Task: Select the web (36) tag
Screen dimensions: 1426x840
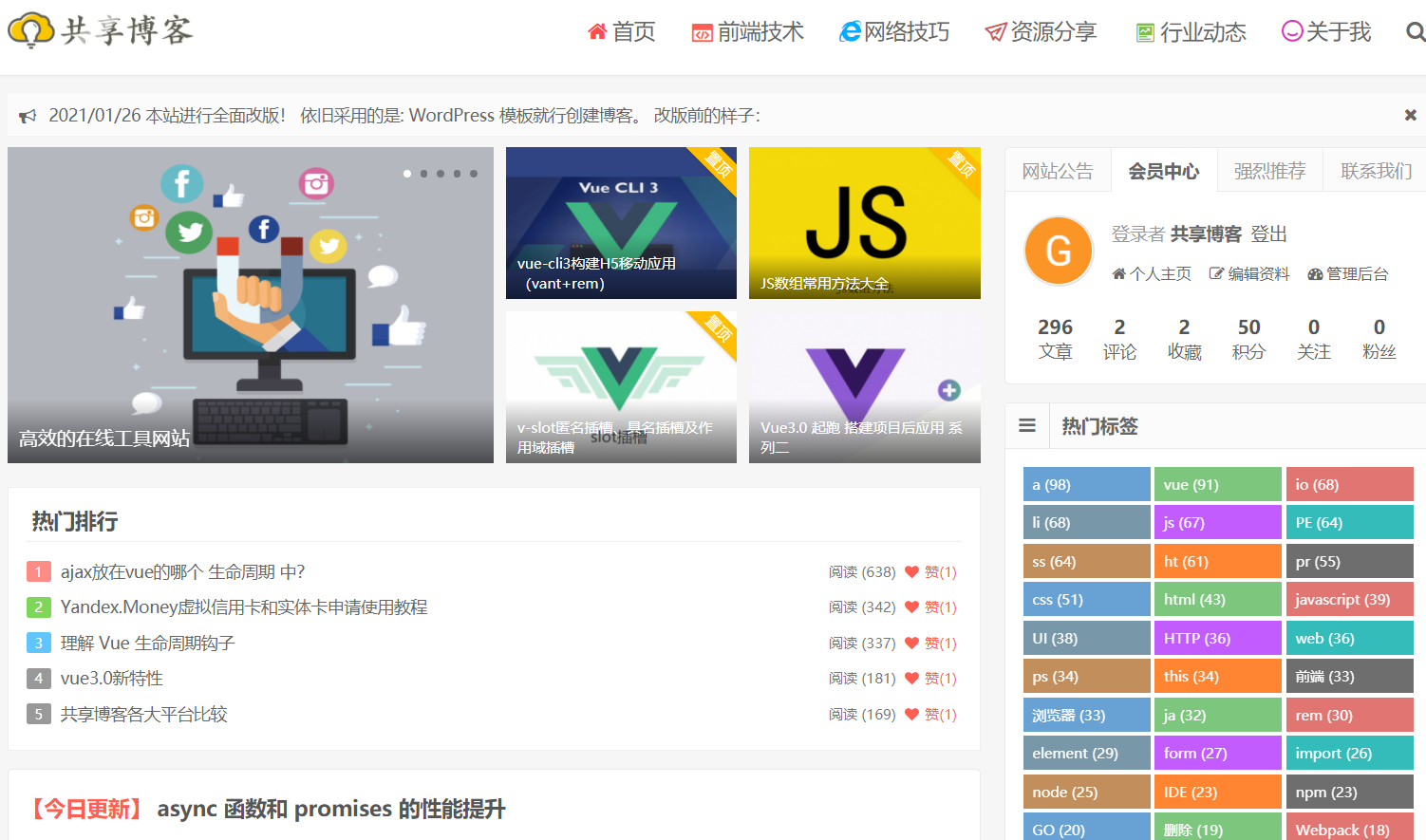Action: 1350,638
